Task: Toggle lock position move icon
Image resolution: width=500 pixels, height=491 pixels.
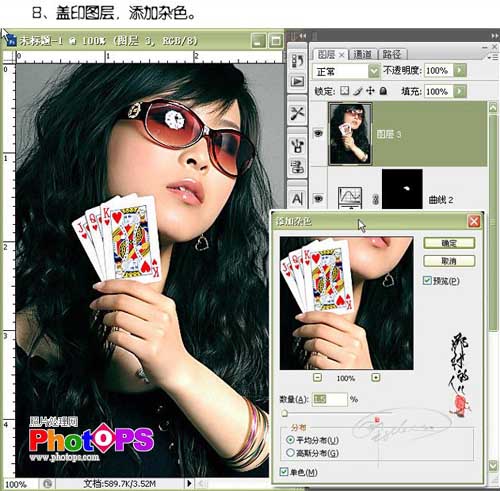Action: coord(370,91)
